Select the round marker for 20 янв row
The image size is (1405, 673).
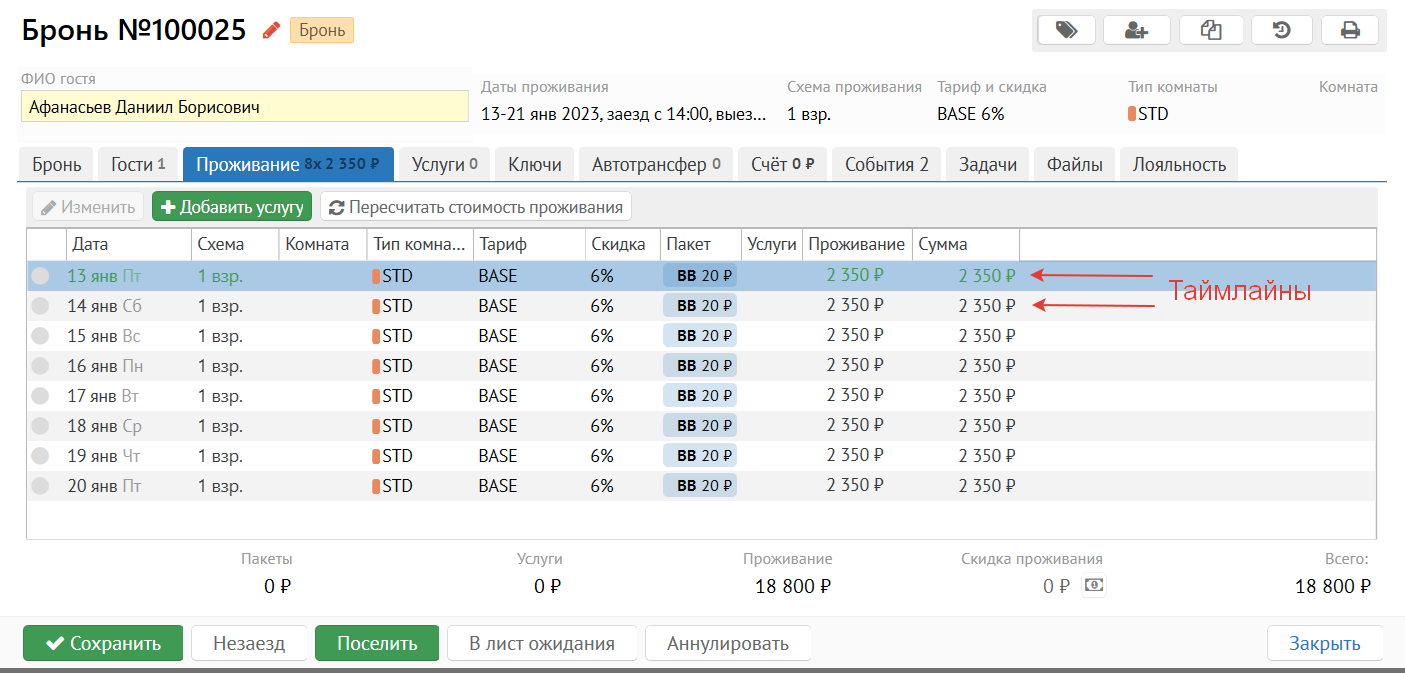[40, 487]
